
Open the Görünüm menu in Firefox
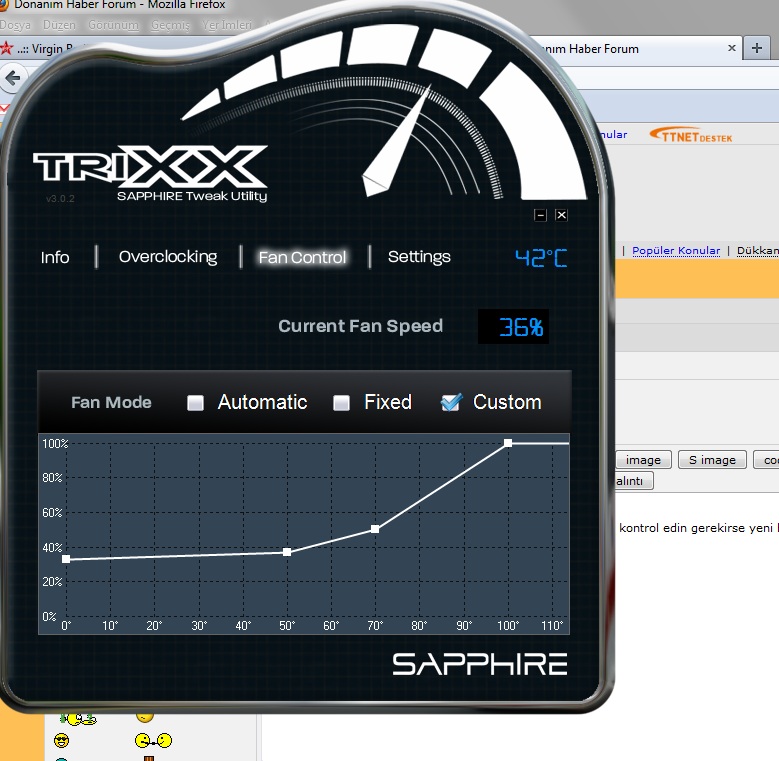pos(113,25)
